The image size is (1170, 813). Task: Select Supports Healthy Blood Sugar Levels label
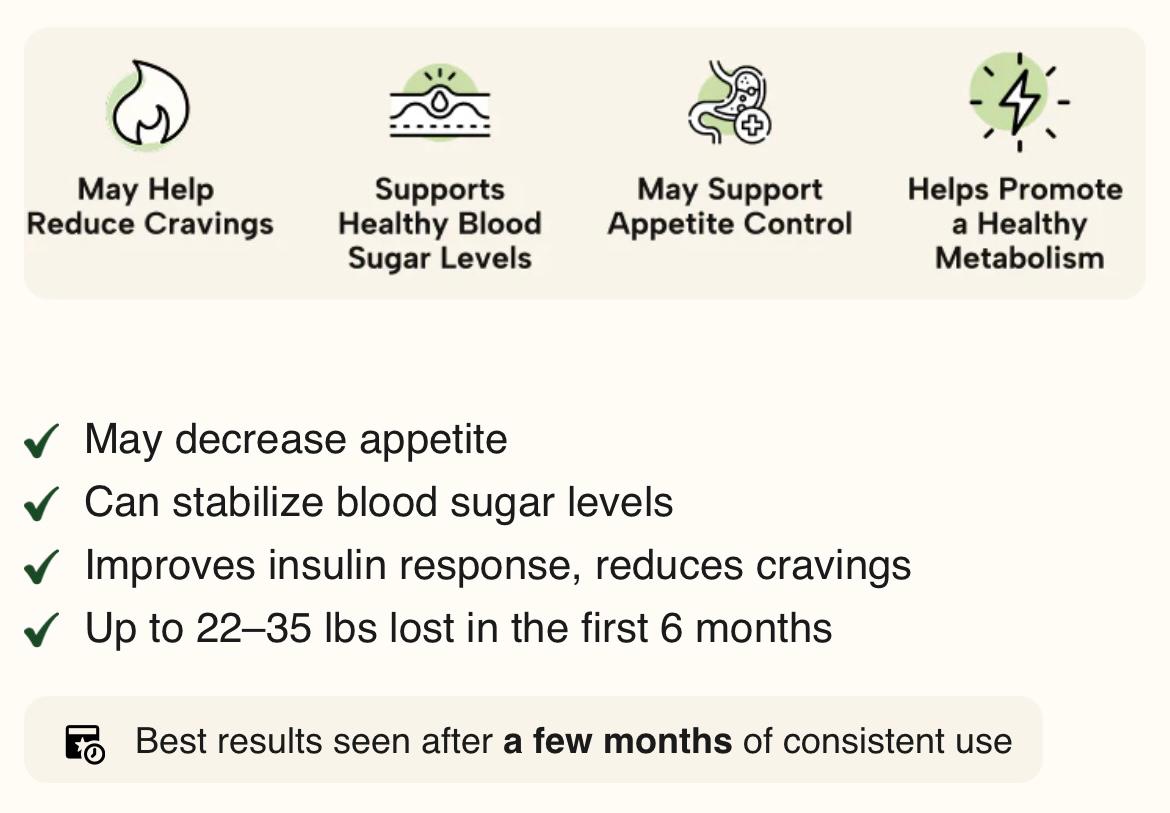440,223
